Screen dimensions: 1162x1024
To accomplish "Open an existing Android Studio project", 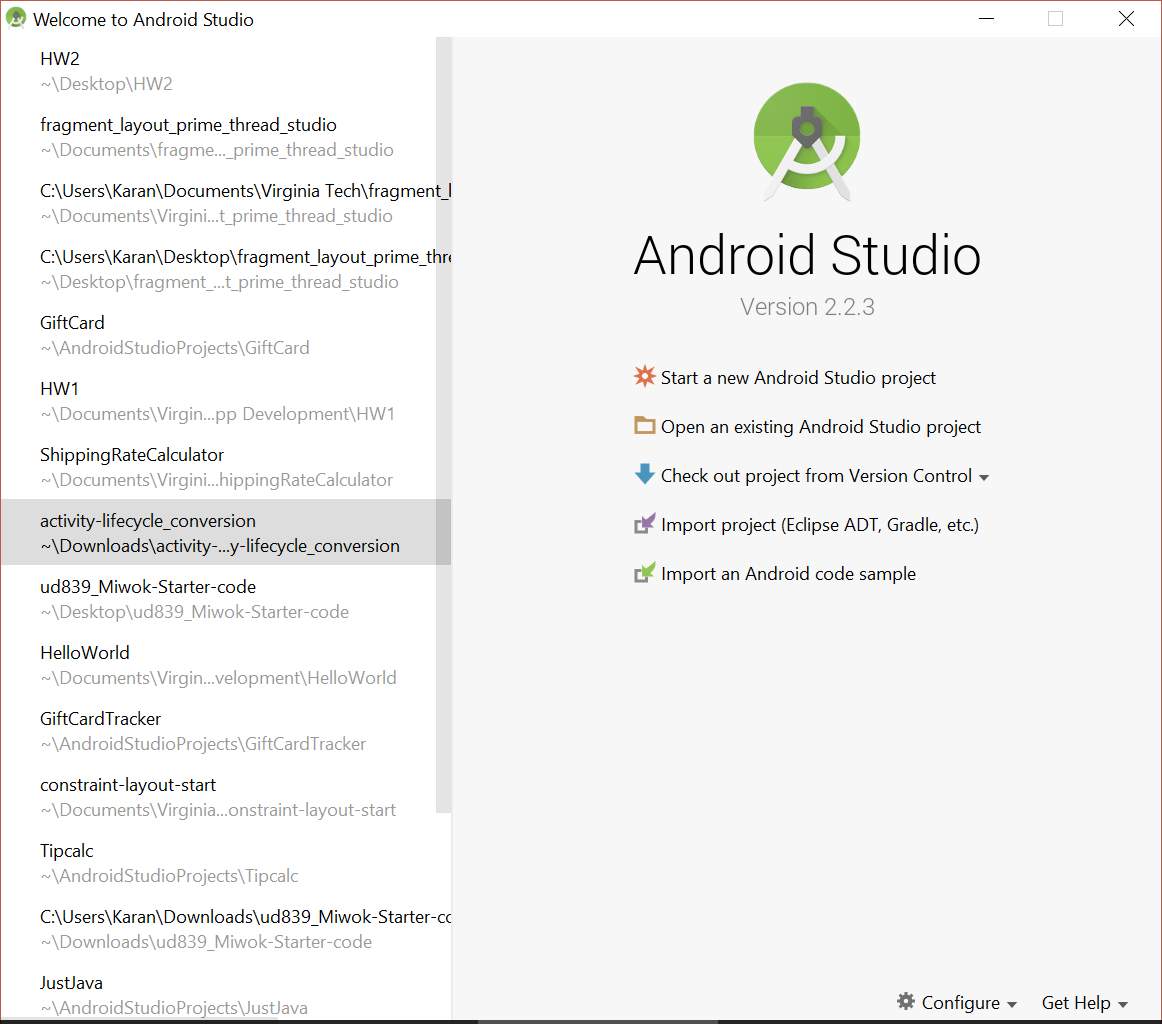I will [820, 427].
